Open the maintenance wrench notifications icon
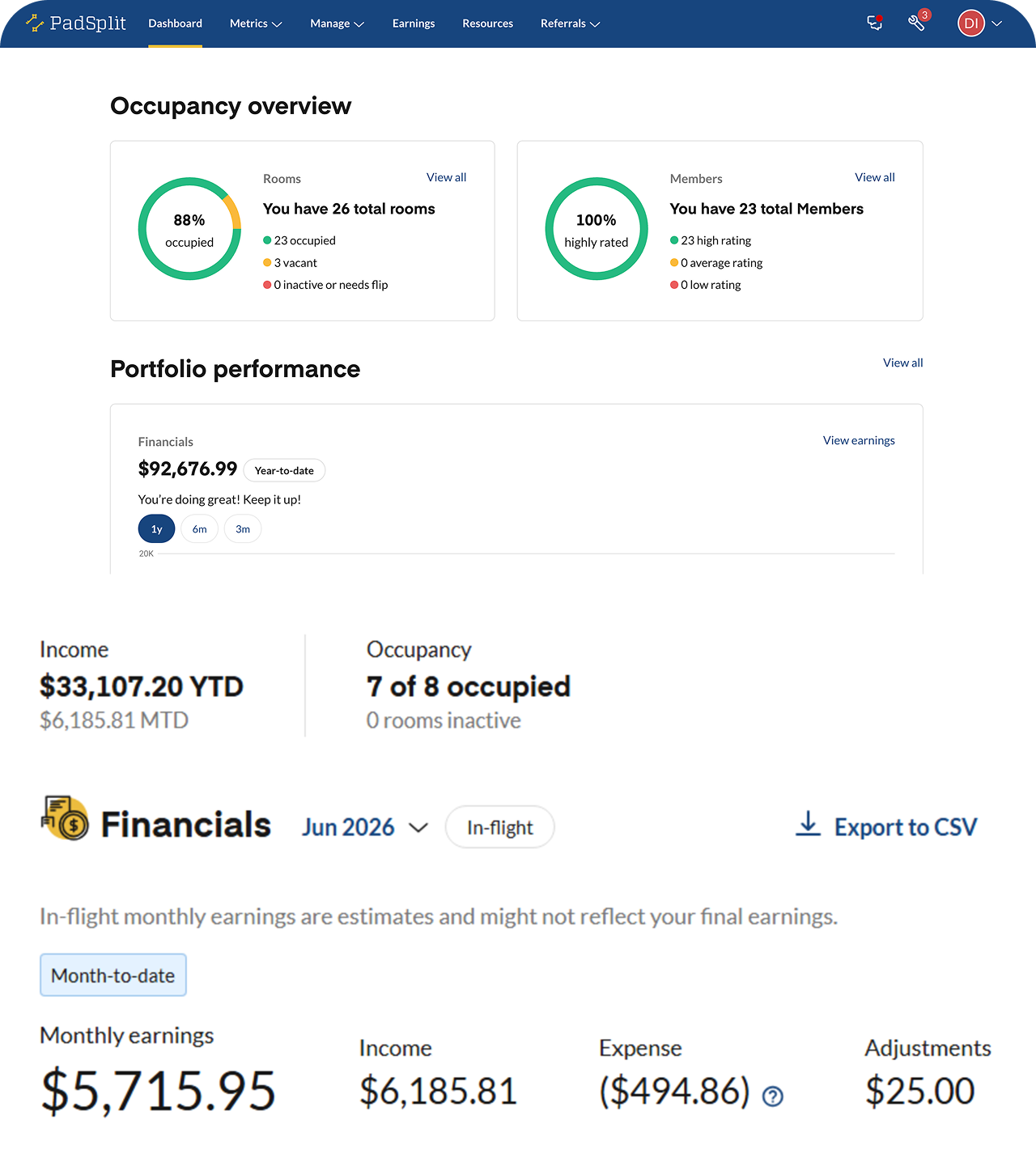Viewport: 1036px width, 1158px height. pyautogui.click(x=918, y=22)
